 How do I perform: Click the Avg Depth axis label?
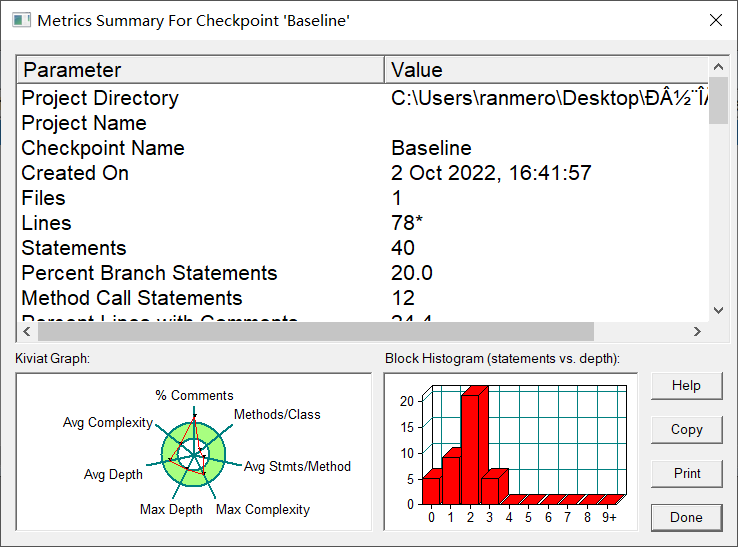113,474
